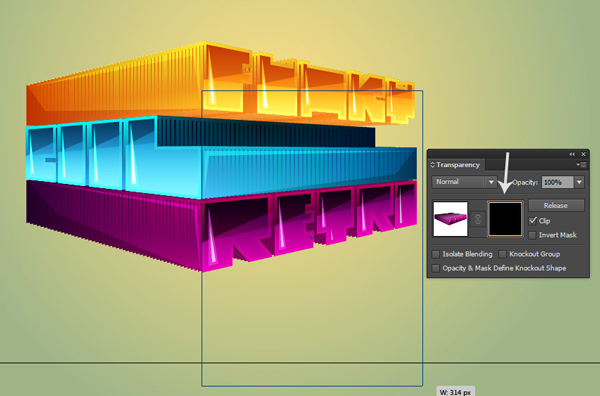Enable the Invert Mask checkbox
The height and width of the screenshot is (396, 600).
tap(532, 235)
